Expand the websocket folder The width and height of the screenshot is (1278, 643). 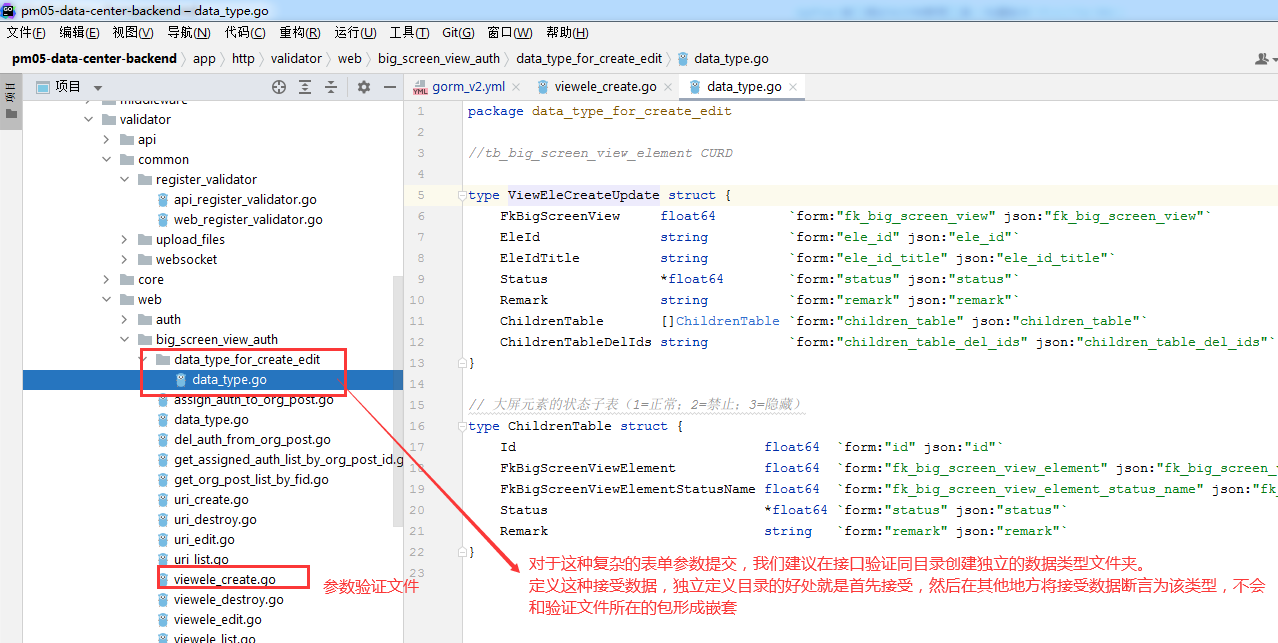[x=125, y=259]
